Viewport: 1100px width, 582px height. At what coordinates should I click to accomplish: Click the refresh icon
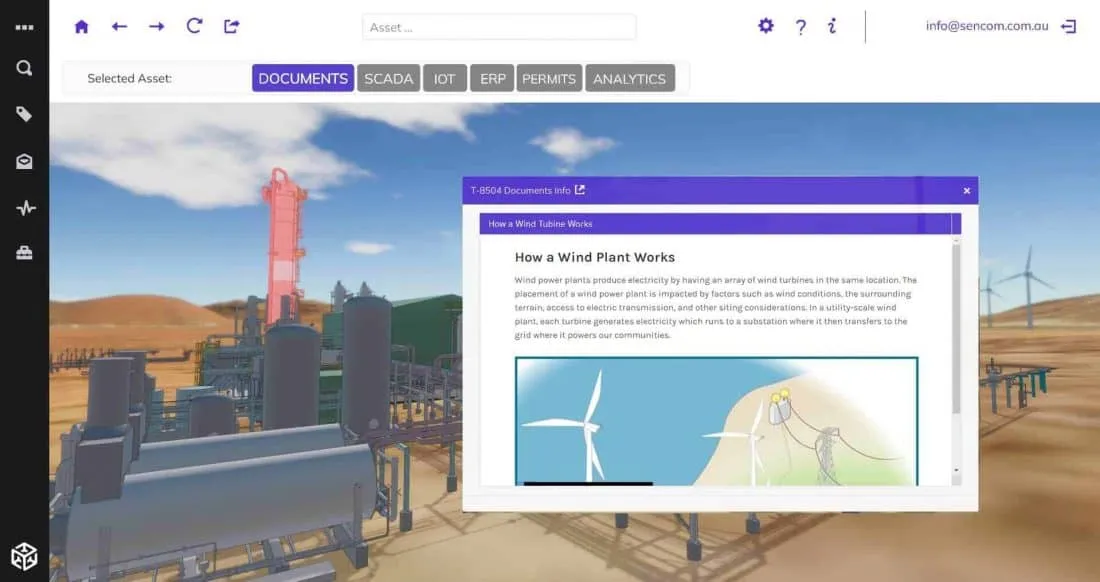tap(194, 27)
